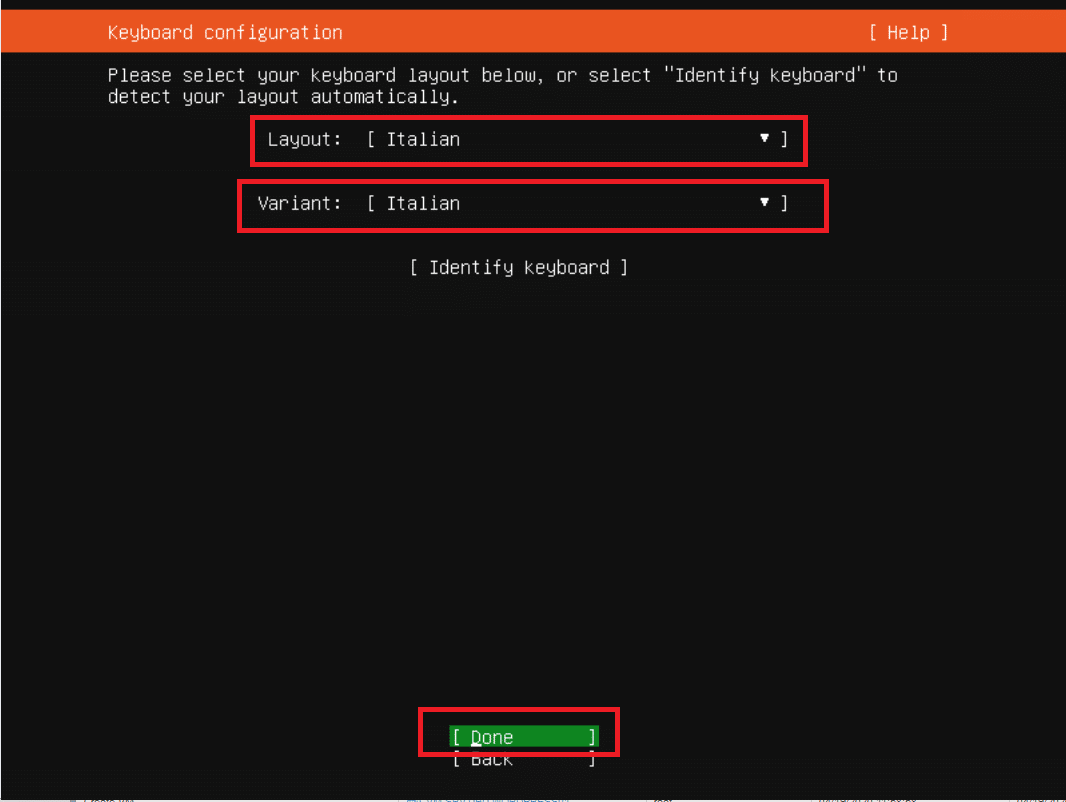Expand keyboard Layout selection list

click(x=577, y=139)
